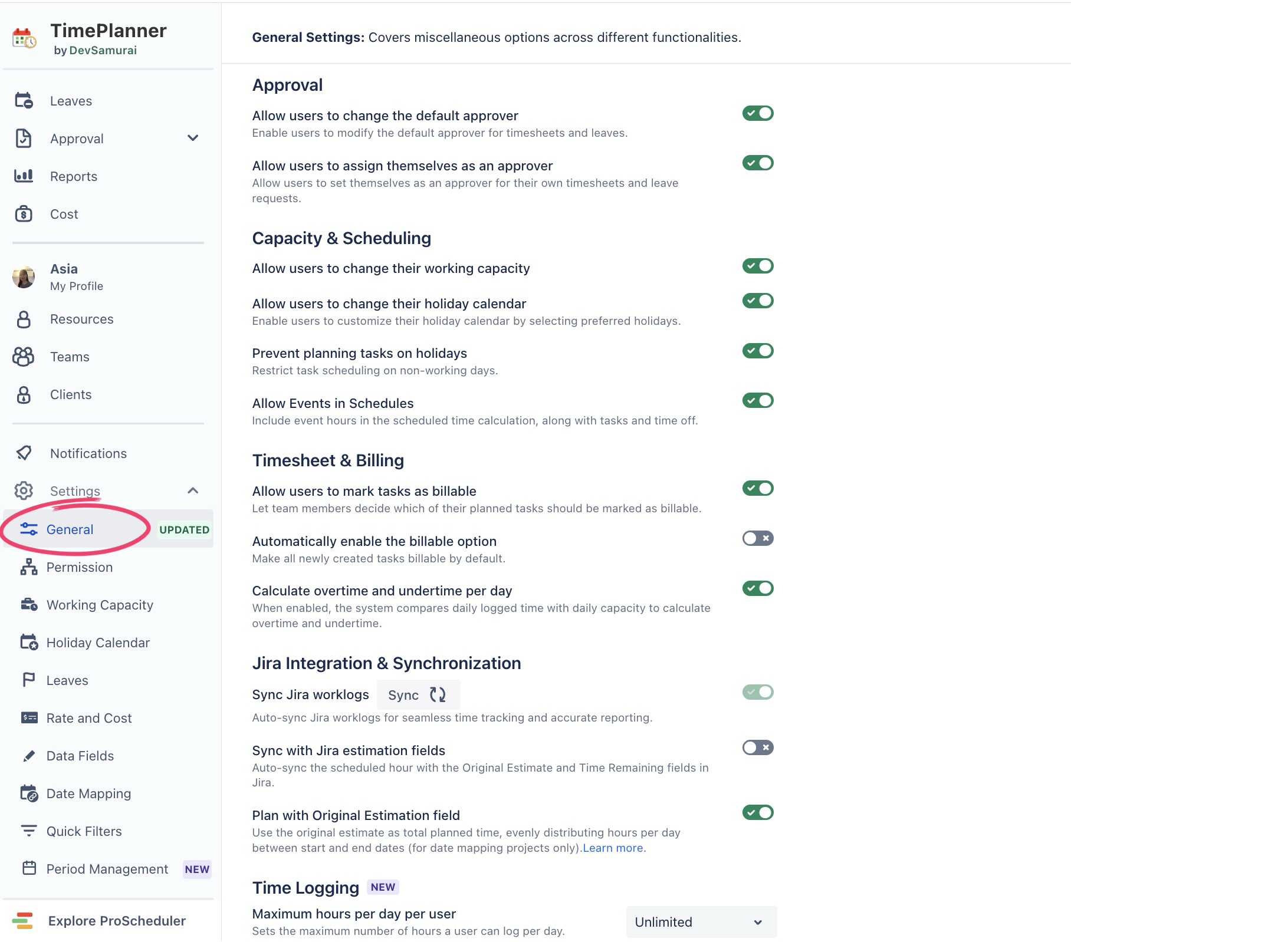
Task: Click the Leaves calendar icon in sidebar
Action: pyautogui.click(x=24, y=101)
